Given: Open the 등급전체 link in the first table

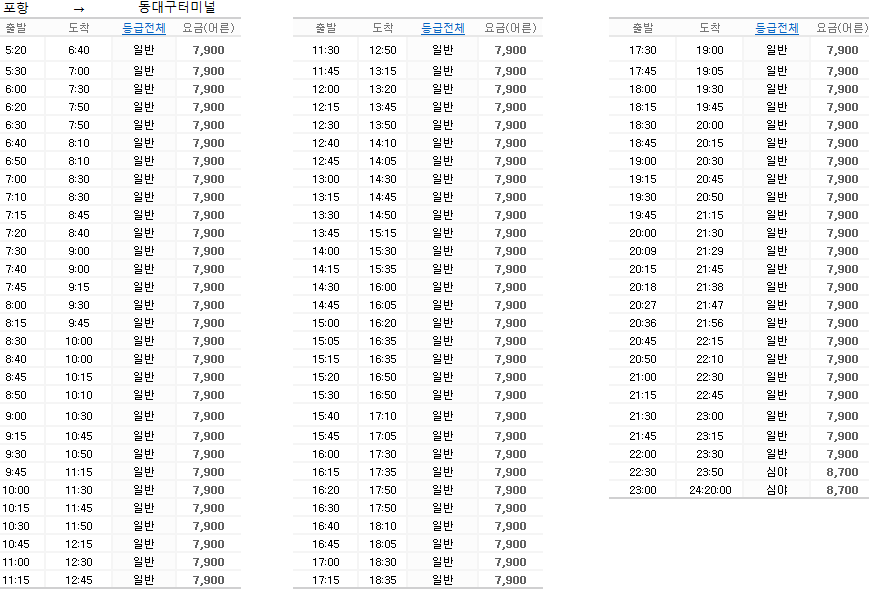Looking at the screenshot, I should [144, 28].
